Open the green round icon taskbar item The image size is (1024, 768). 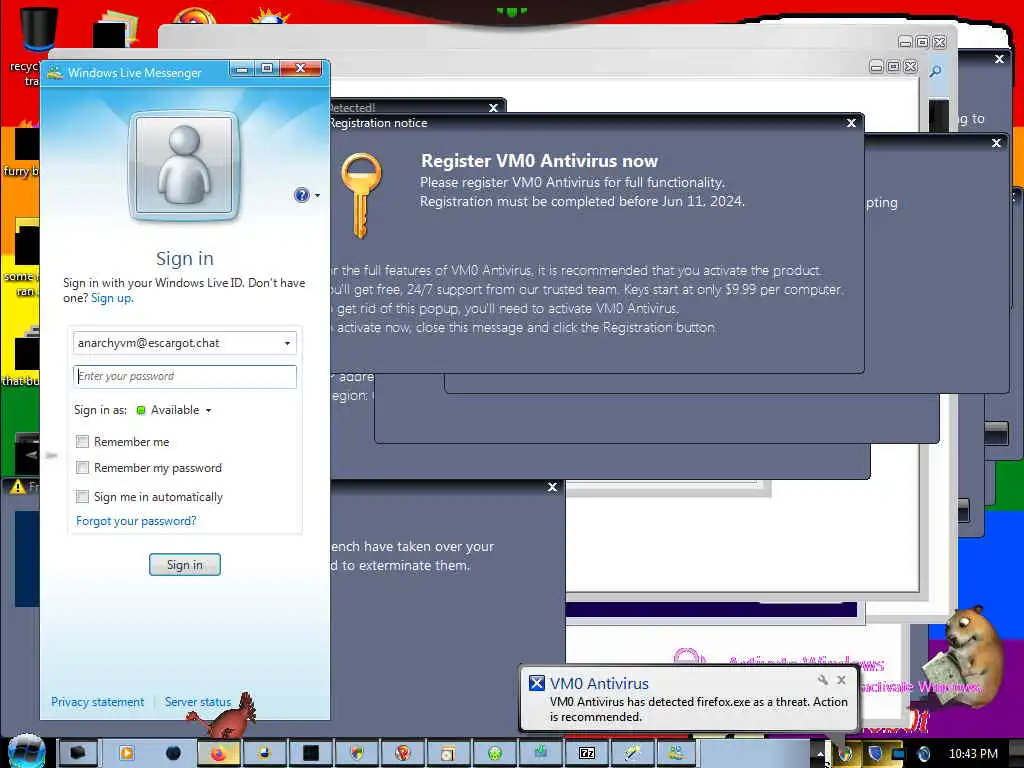pyautogui.click(x=494, y=754)
